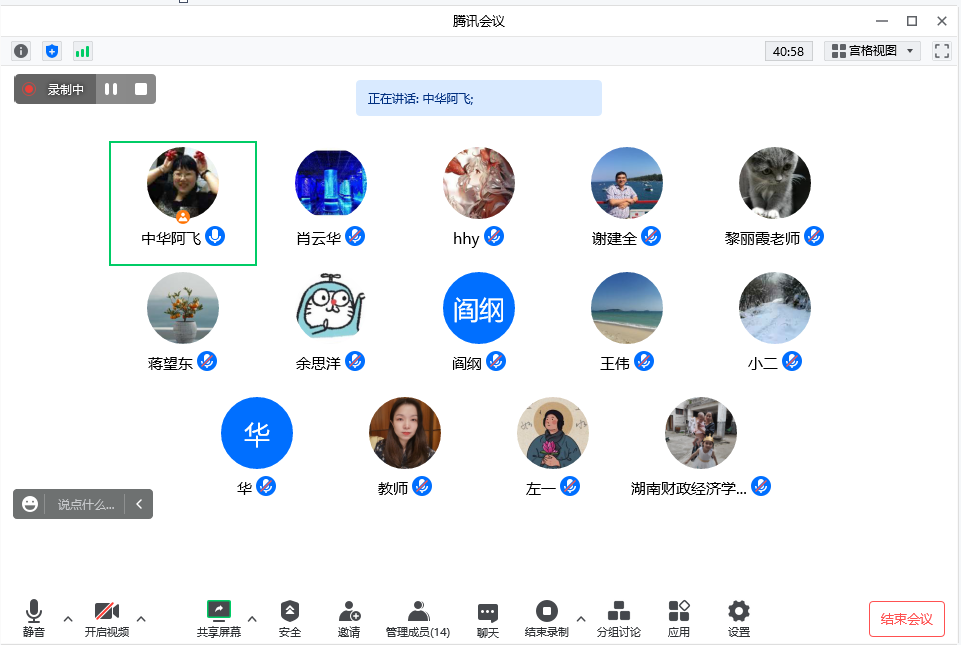Toggle 静音 microphone mute
The image size is (961, 645).
pos(34,617)
